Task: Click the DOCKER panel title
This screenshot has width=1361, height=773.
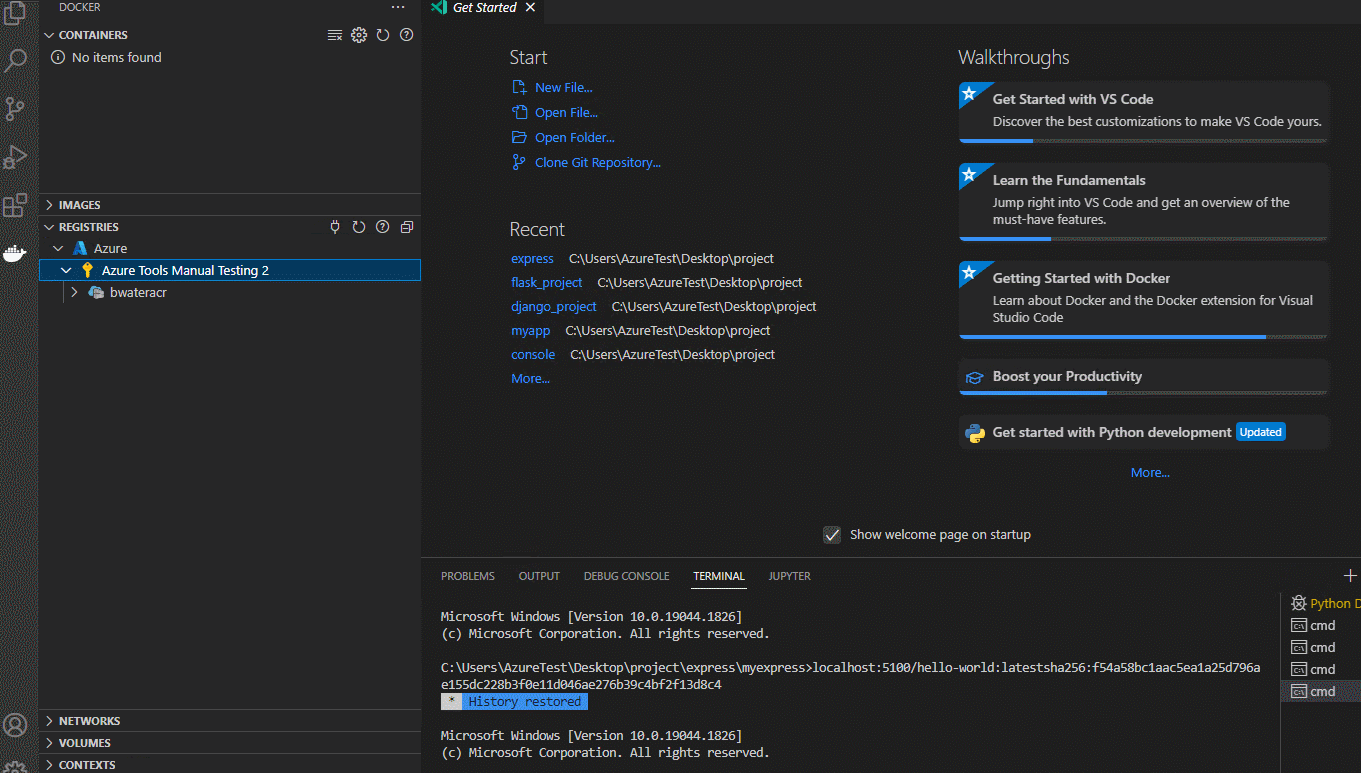Action: [x=80, y=7]
